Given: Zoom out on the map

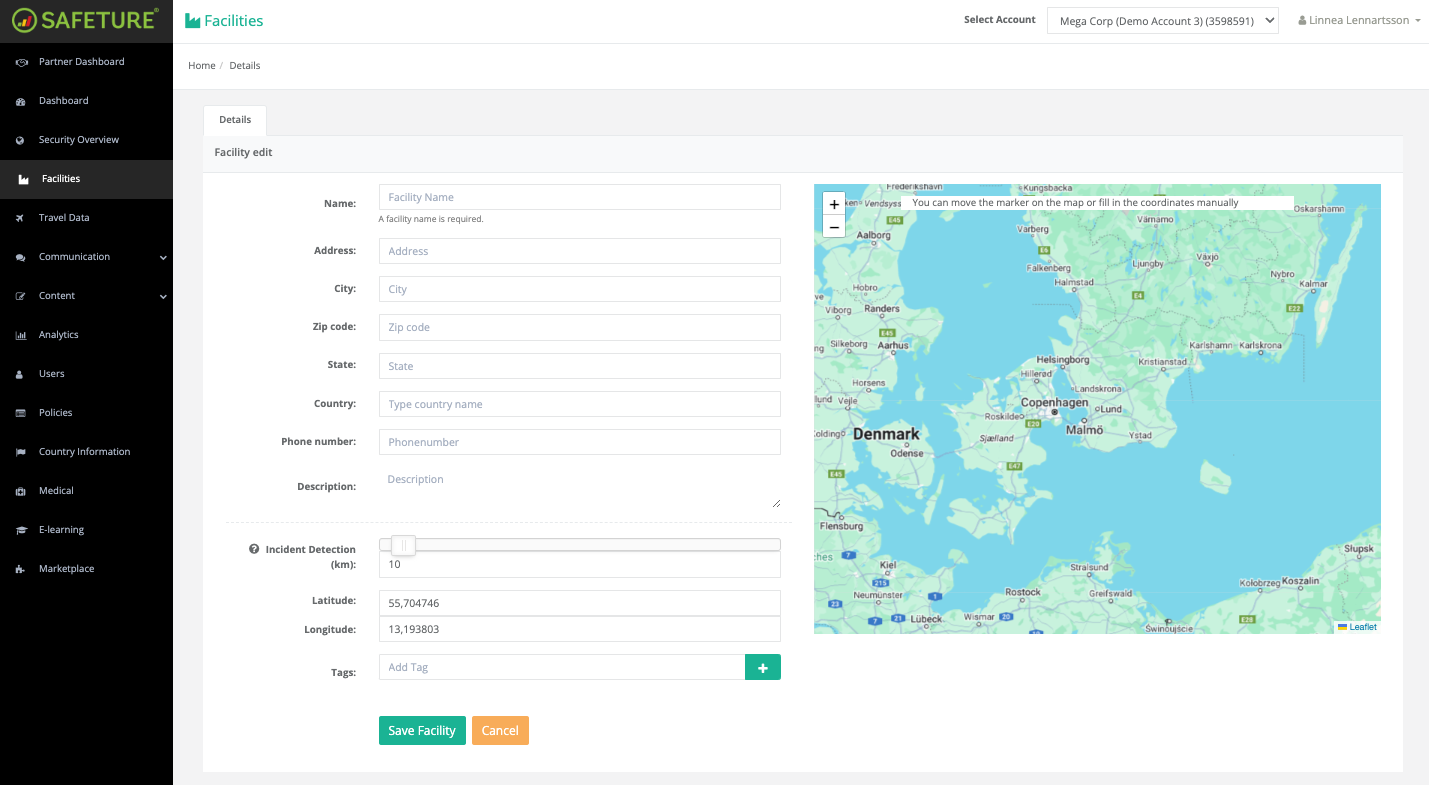Looking at the screenshot, I should pos(834,227).
